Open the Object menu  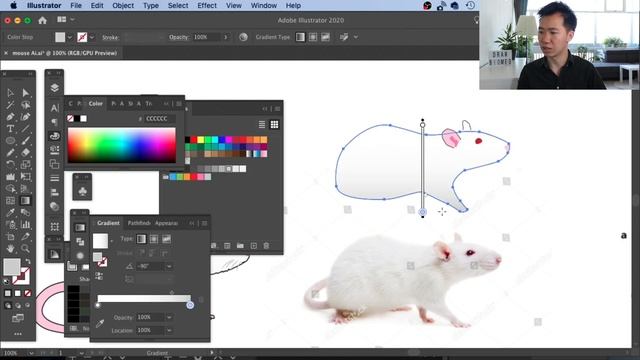click(x=123, y=5)
